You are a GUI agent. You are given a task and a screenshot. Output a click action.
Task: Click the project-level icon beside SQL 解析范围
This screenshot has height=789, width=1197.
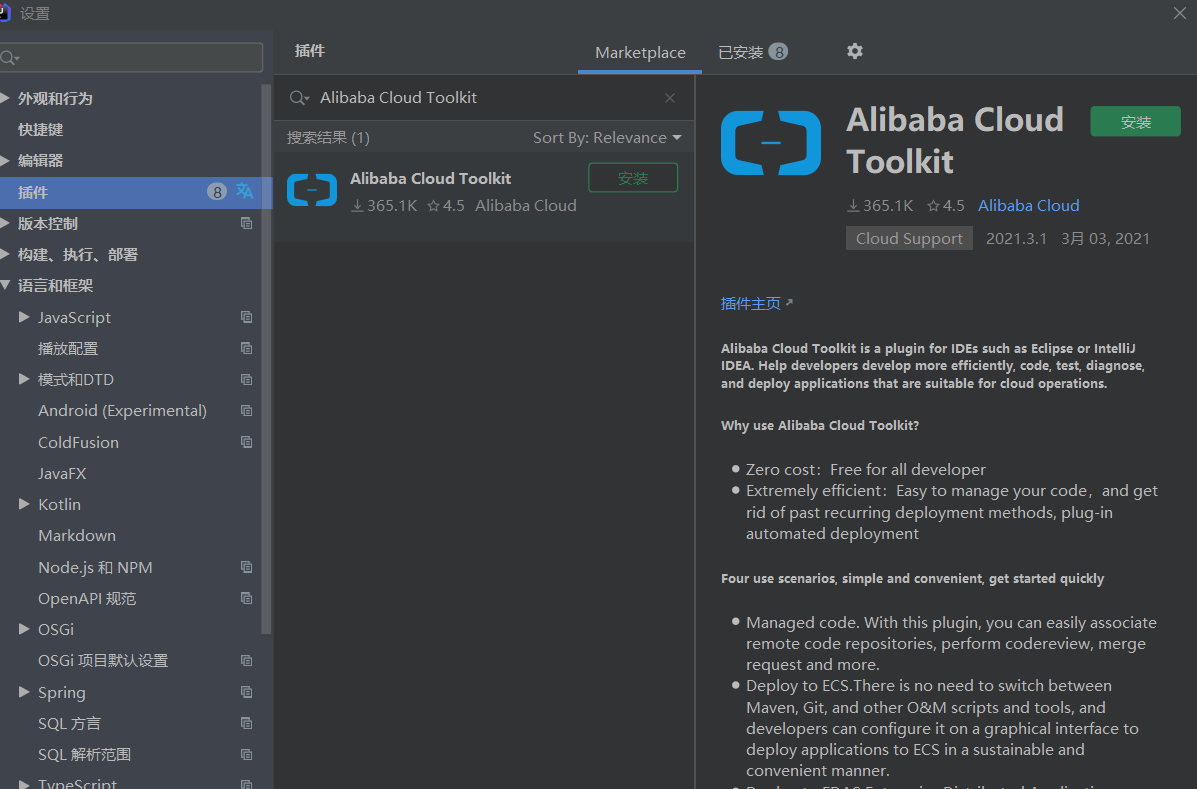click(x=246, y=755)
